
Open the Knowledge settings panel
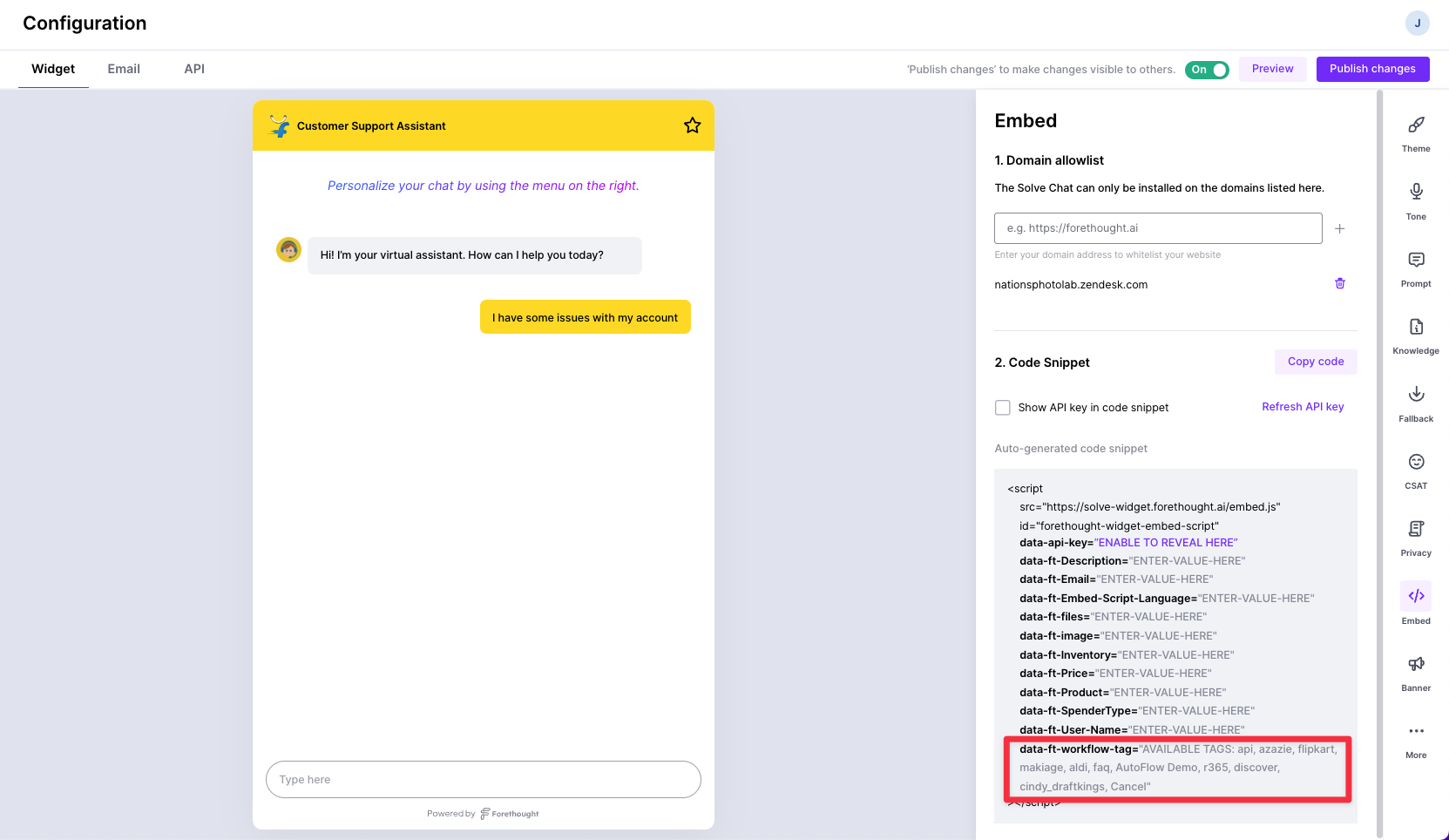1416,336
